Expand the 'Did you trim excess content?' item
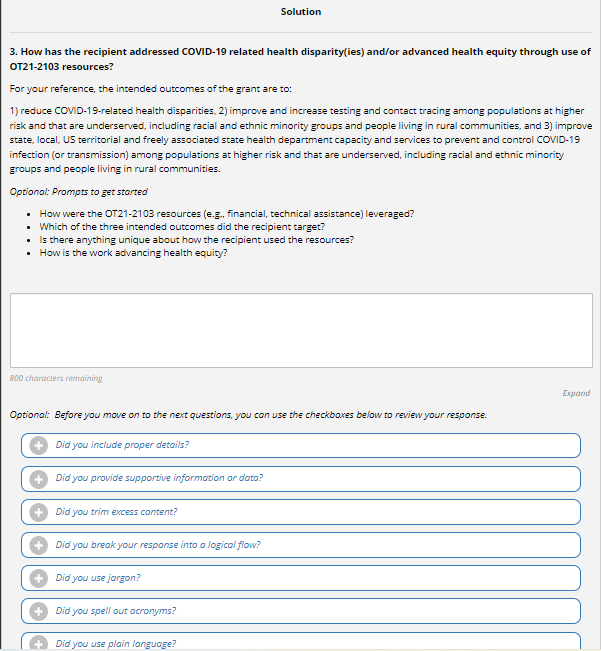Image resolution: width=601 pixels, height=651 pixels. [117, 512]
